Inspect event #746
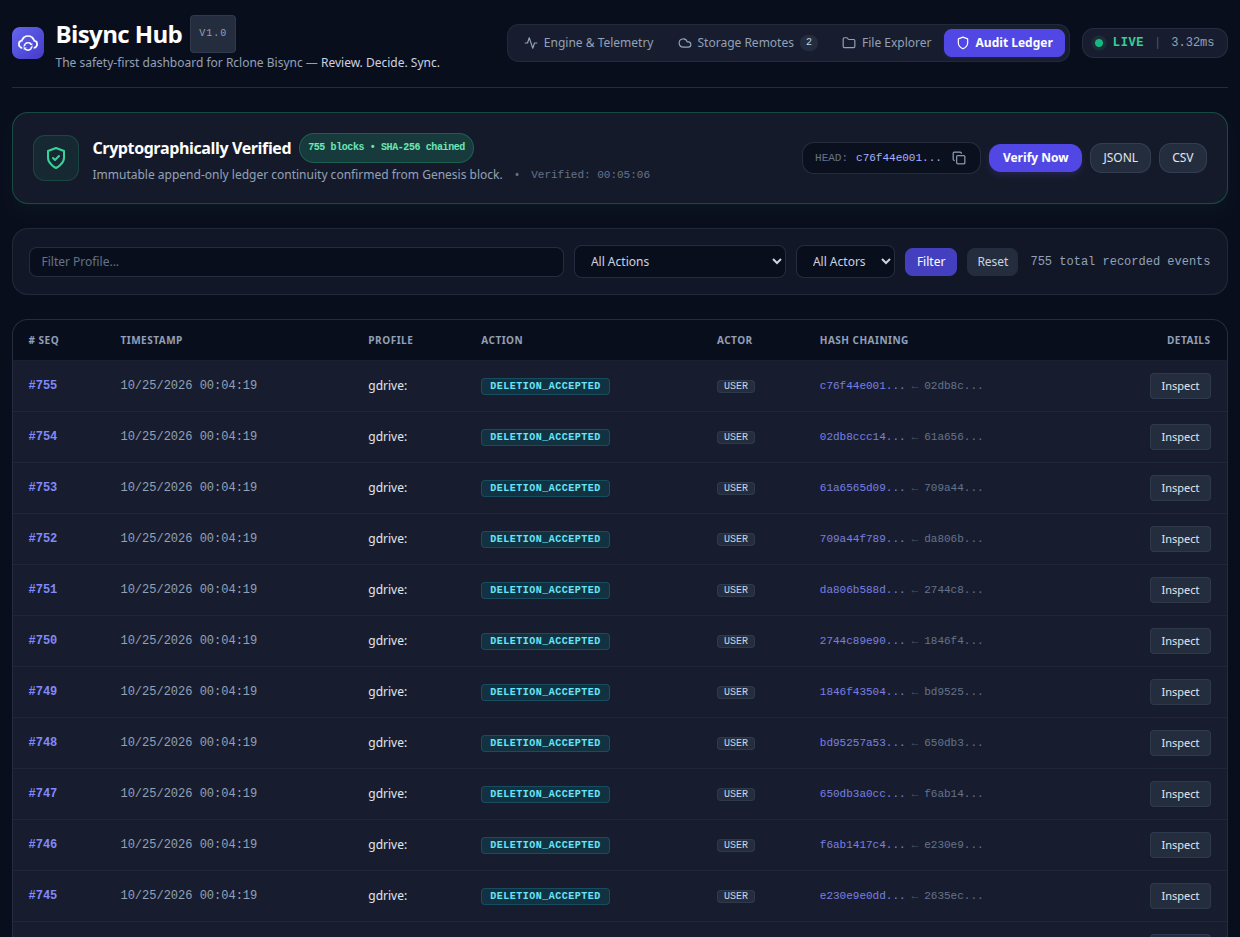This screenshot has height=937, width=1240. point(1180,845)
